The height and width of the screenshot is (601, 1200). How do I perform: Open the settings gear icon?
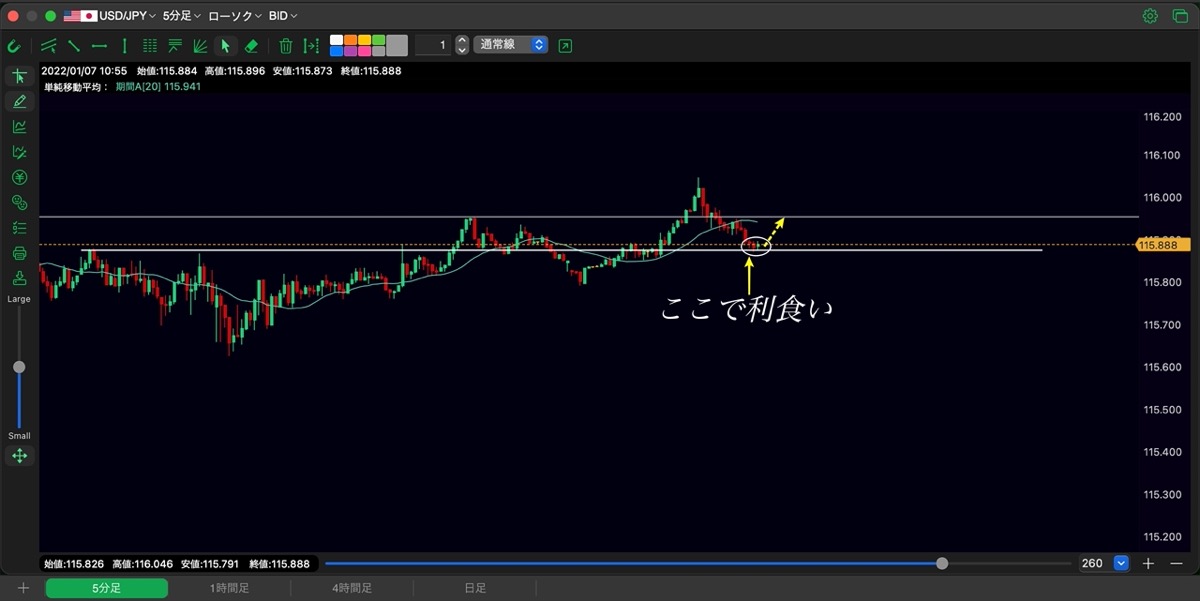pyautogui.click(x=1150, y=16)
